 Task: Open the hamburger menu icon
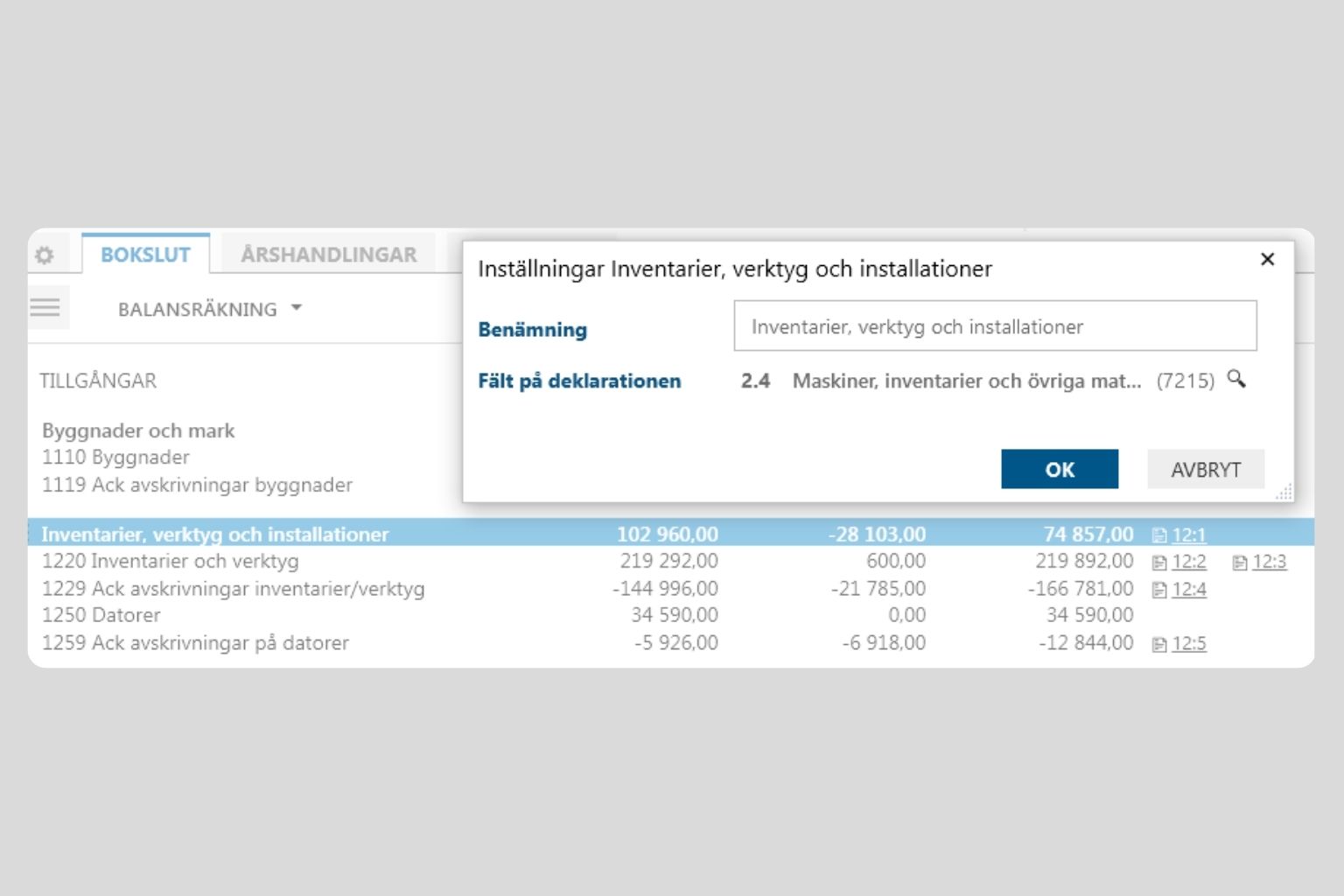[x=45, y=308]
